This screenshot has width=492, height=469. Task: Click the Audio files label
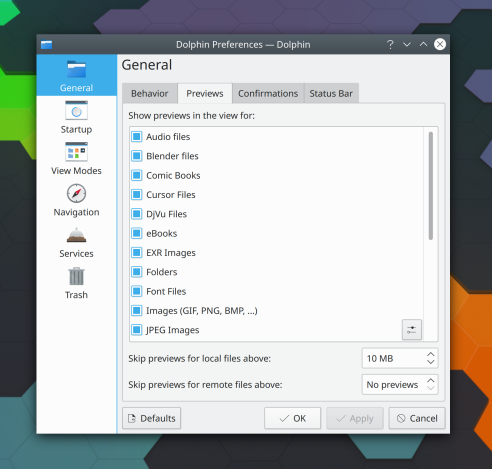pos(168,137)
